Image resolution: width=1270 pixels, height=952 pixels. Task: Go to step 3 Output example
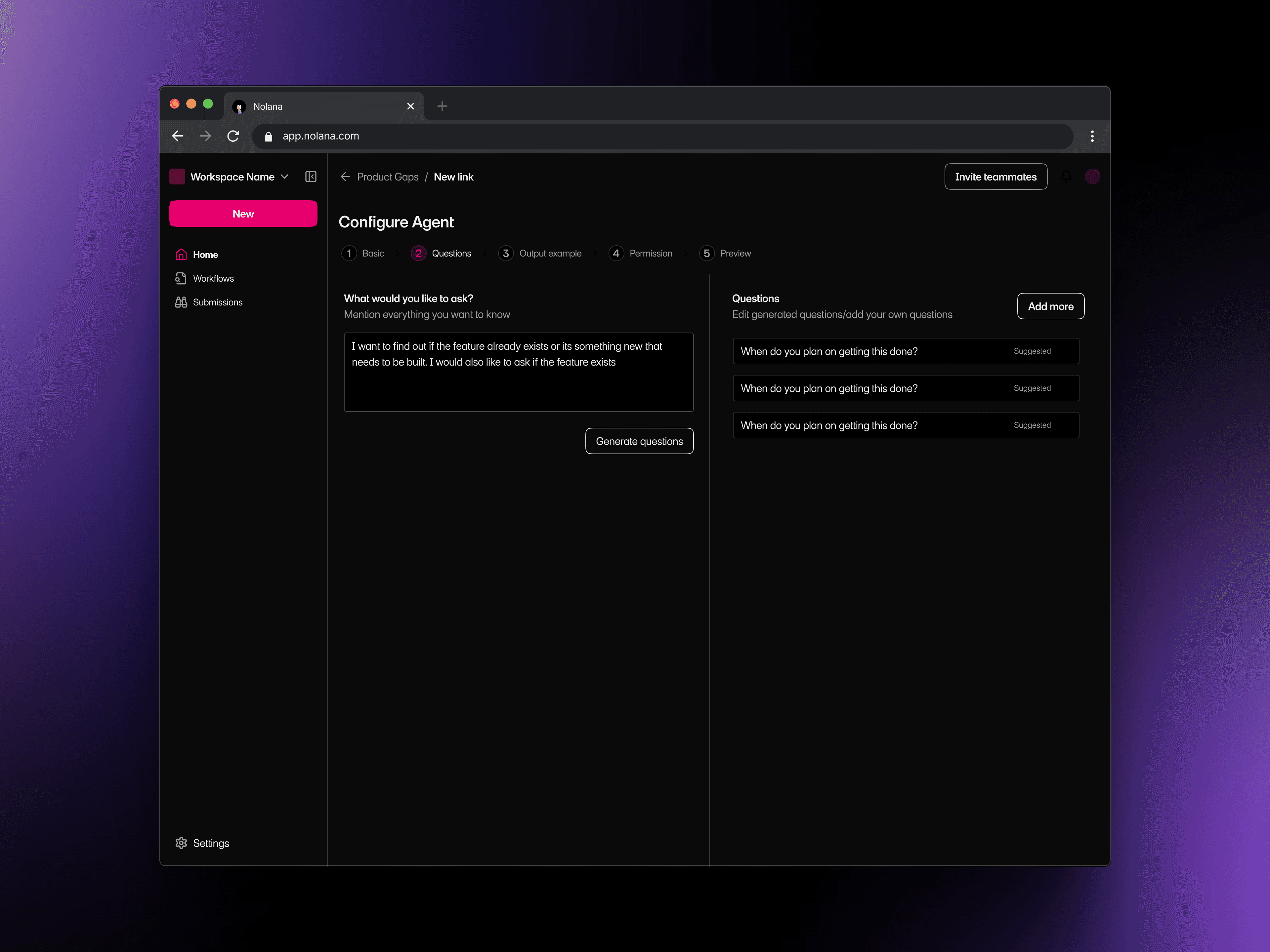[540, 253]
